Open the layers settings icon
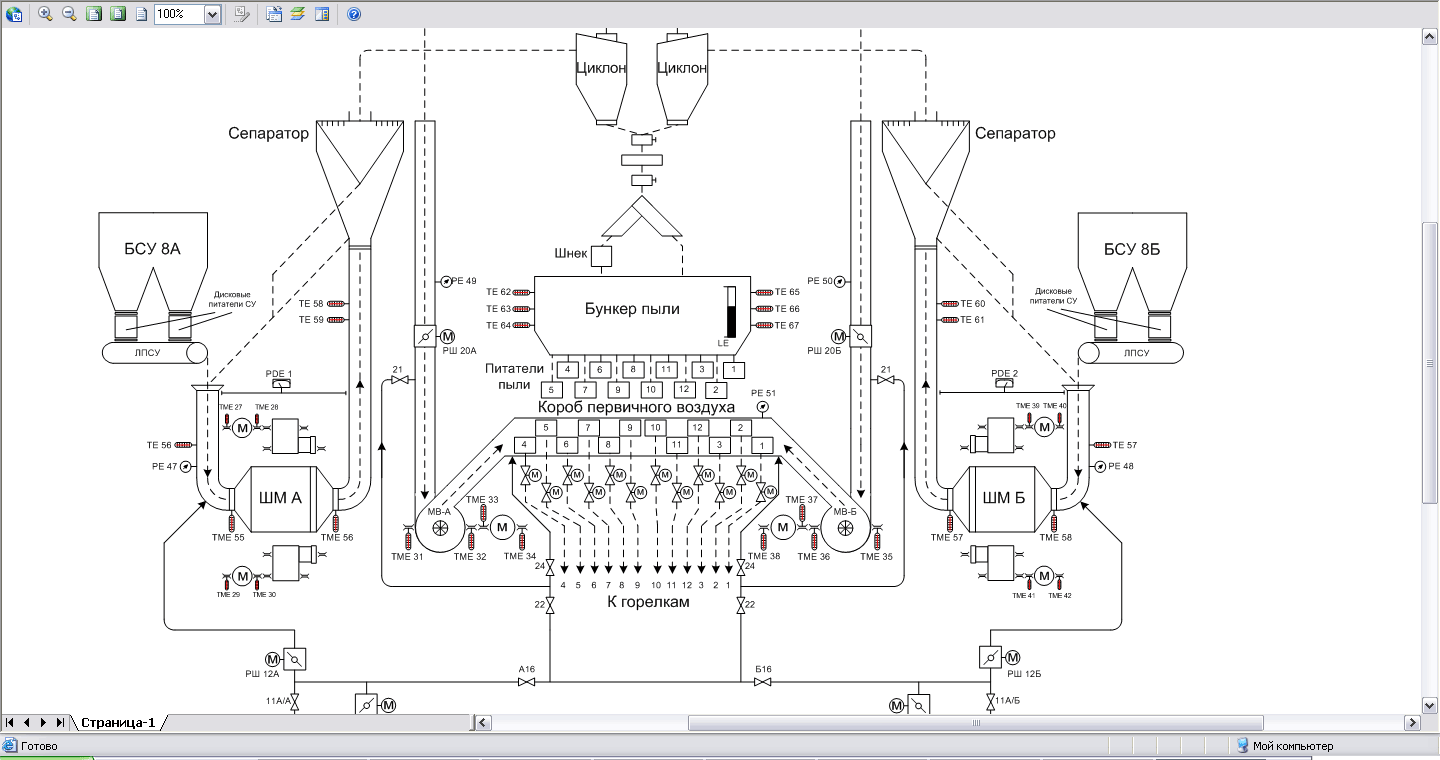This screenshot has width=1440, height=760. pyautogui.click(x=298, y=14)
